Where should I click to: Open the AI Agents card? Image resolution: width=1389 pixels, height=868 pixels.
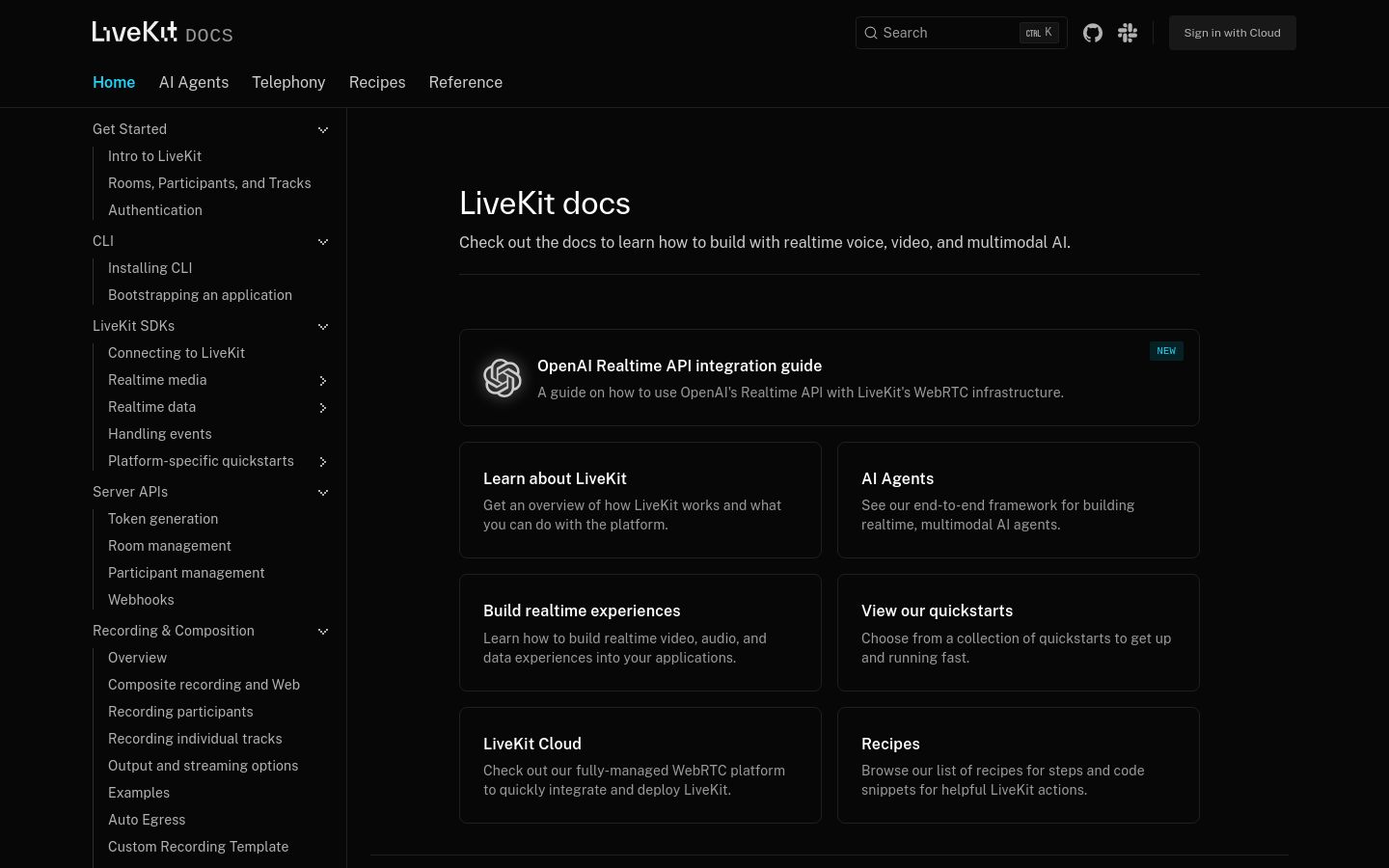click(1019, 501)
